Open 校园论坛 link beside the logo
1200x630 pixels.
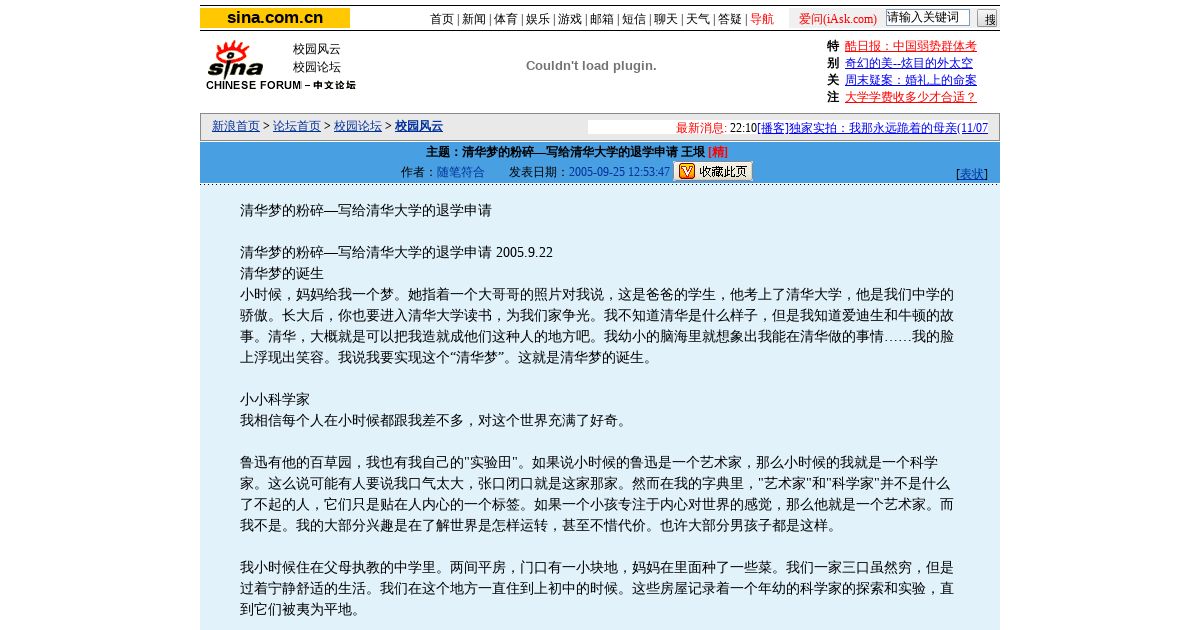pyautogui.click(x=317, y=67)
